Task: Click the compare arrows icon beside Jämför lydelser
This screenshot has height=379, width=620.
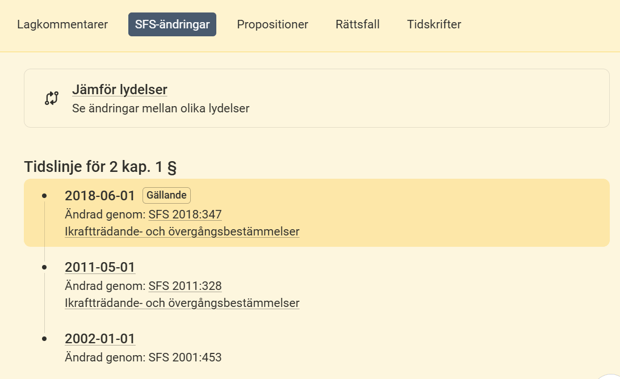Action: 51,98
